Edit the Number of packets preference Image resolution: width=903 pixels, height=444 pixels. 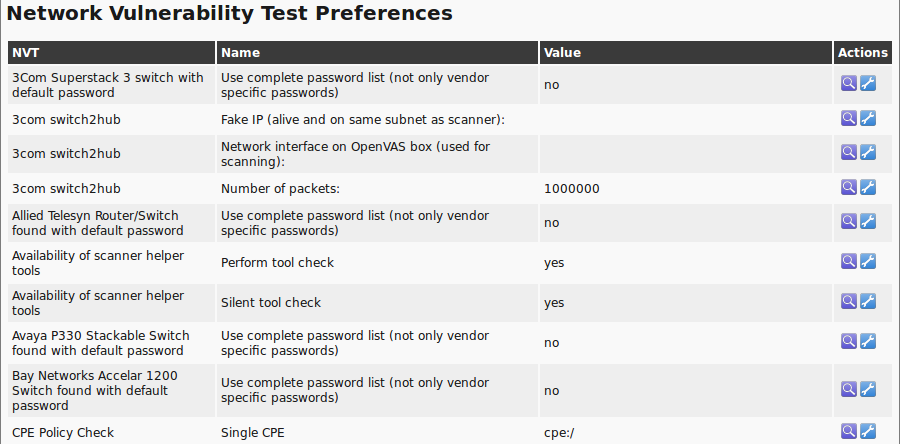pos(868,188)
